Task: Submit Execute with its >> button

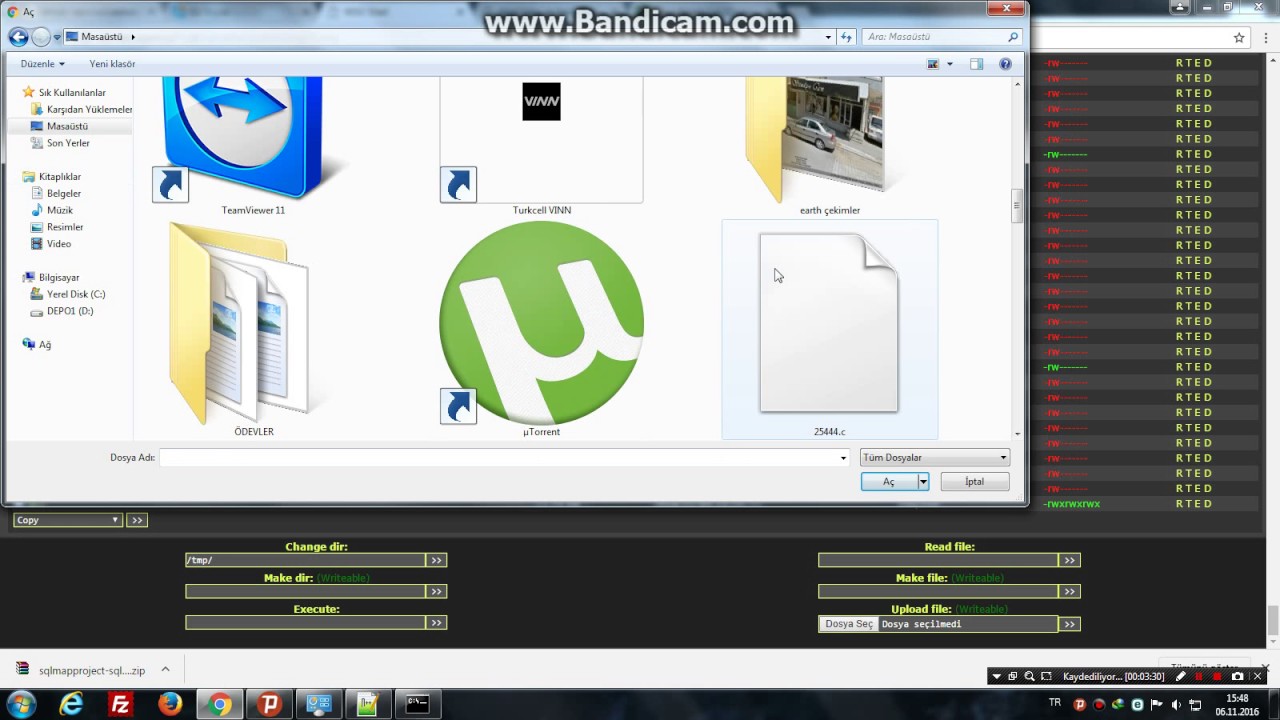Action: click(436, 622)
